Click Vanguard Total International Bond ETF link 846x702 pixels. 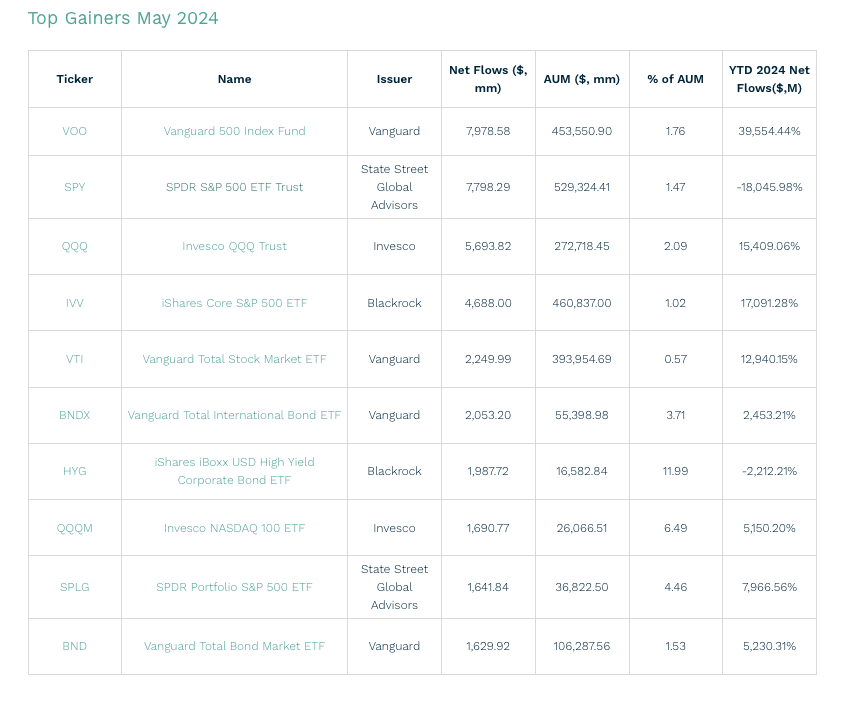(x=234, y=415)
